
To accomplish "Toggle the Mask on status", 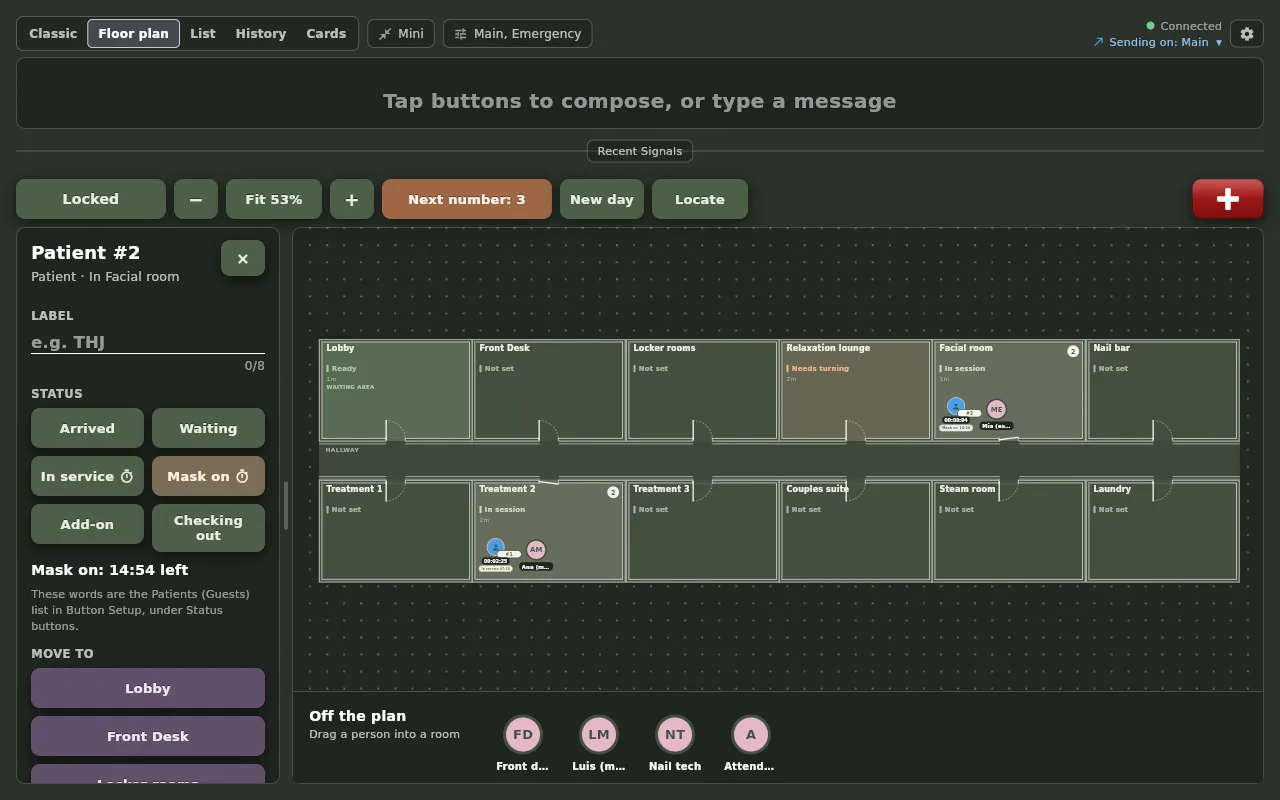I will pyautogui.click(x=208, y=476).
